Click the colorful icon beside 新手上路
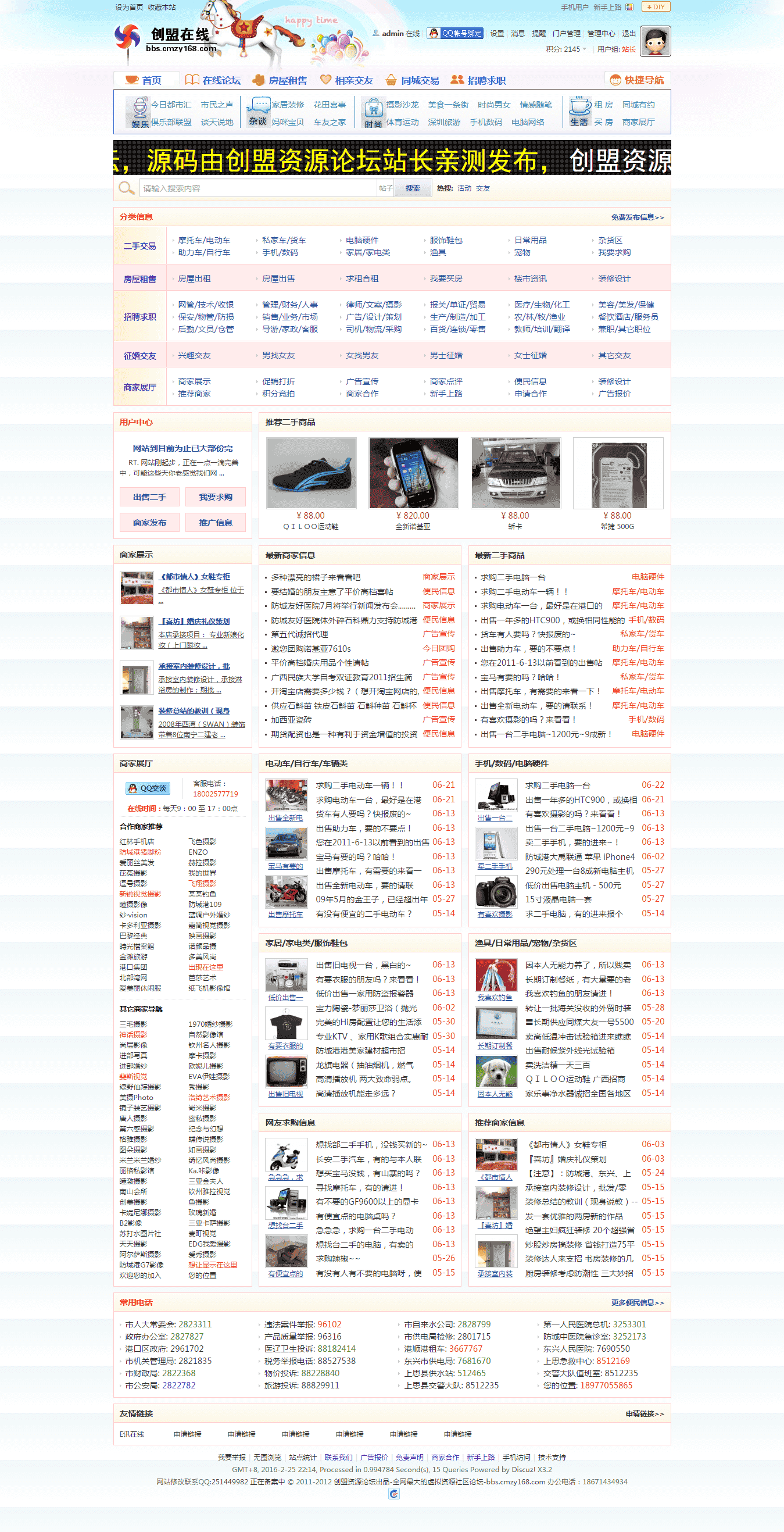 [x=629, y=7]
